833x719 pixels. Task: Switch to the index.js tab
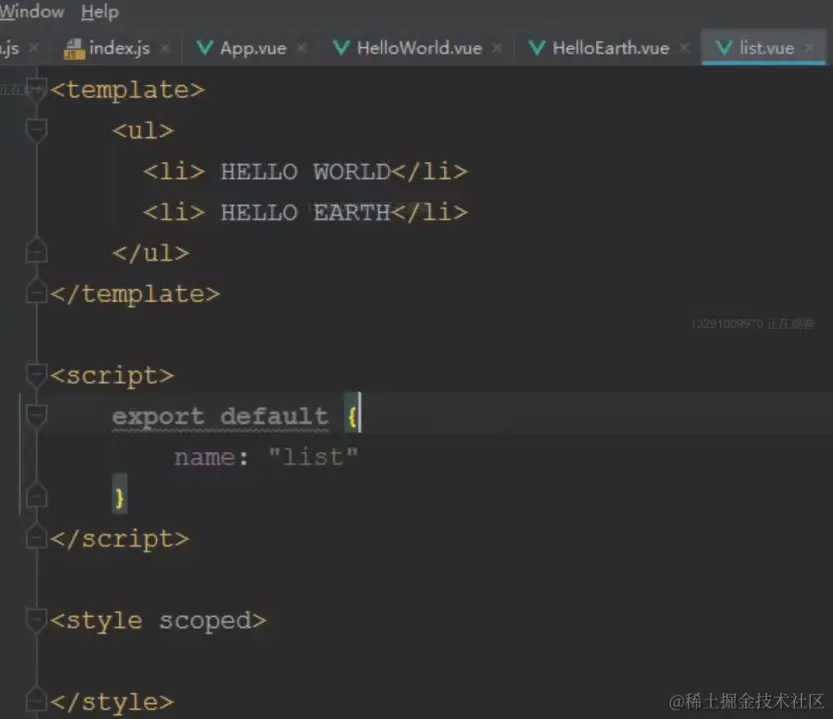click(120, 48)
